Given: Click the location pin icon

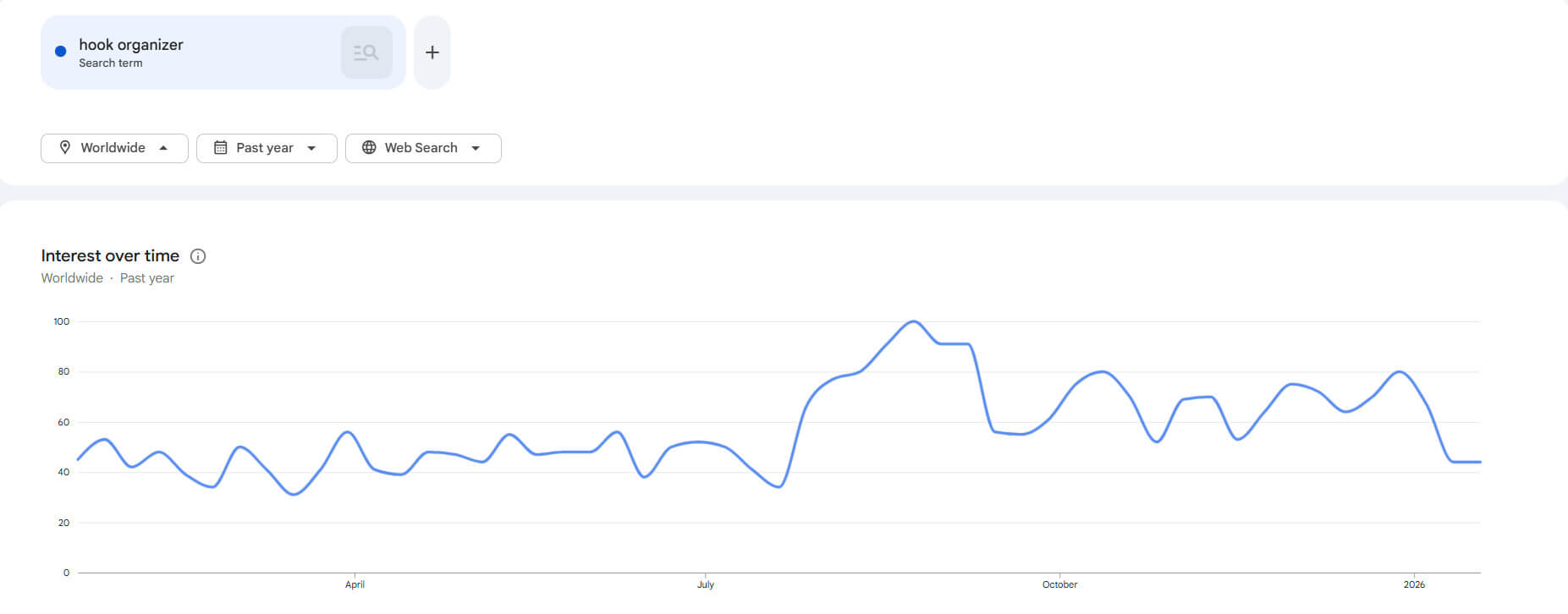Looking at the screenshot, I should click(65, 147).
